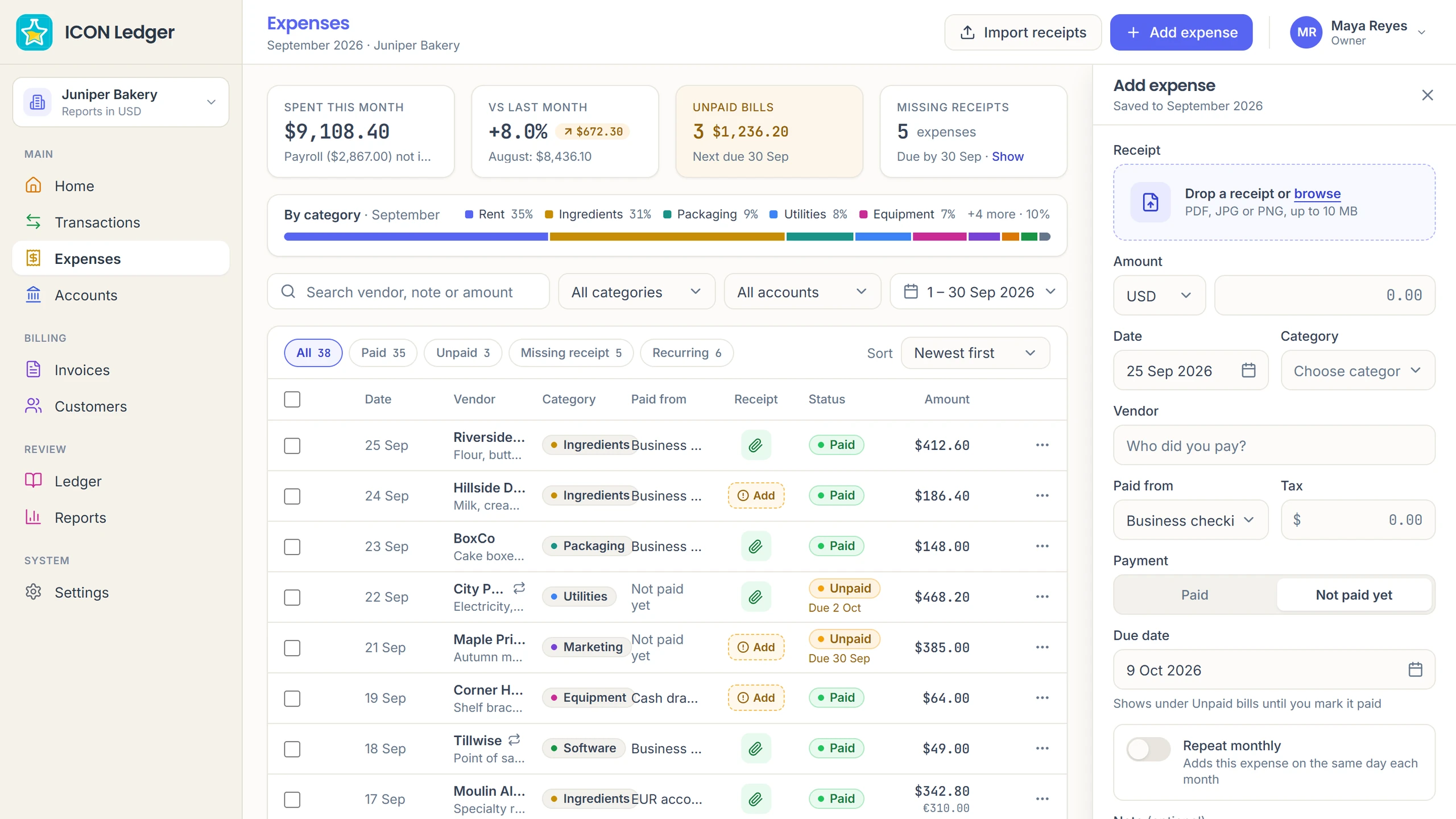Set payment to Paid in the segmented control
Image resolution: width=1456 pixels, height=819 pixels.
[x=1194, y=595]
